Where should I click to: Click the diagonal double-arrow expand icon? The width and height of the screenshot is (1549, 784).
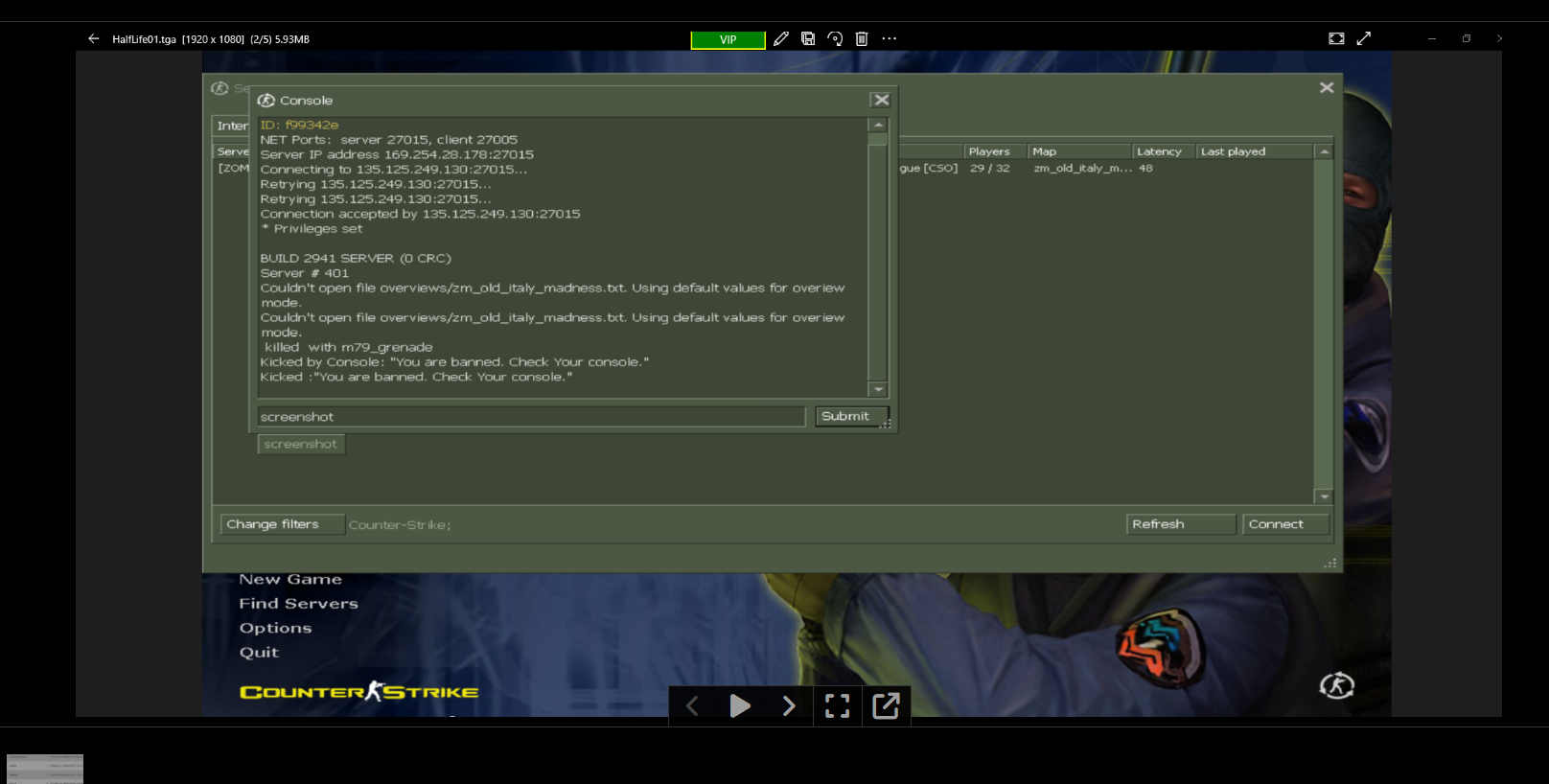pyautogui.click(x=1364, y=38)
